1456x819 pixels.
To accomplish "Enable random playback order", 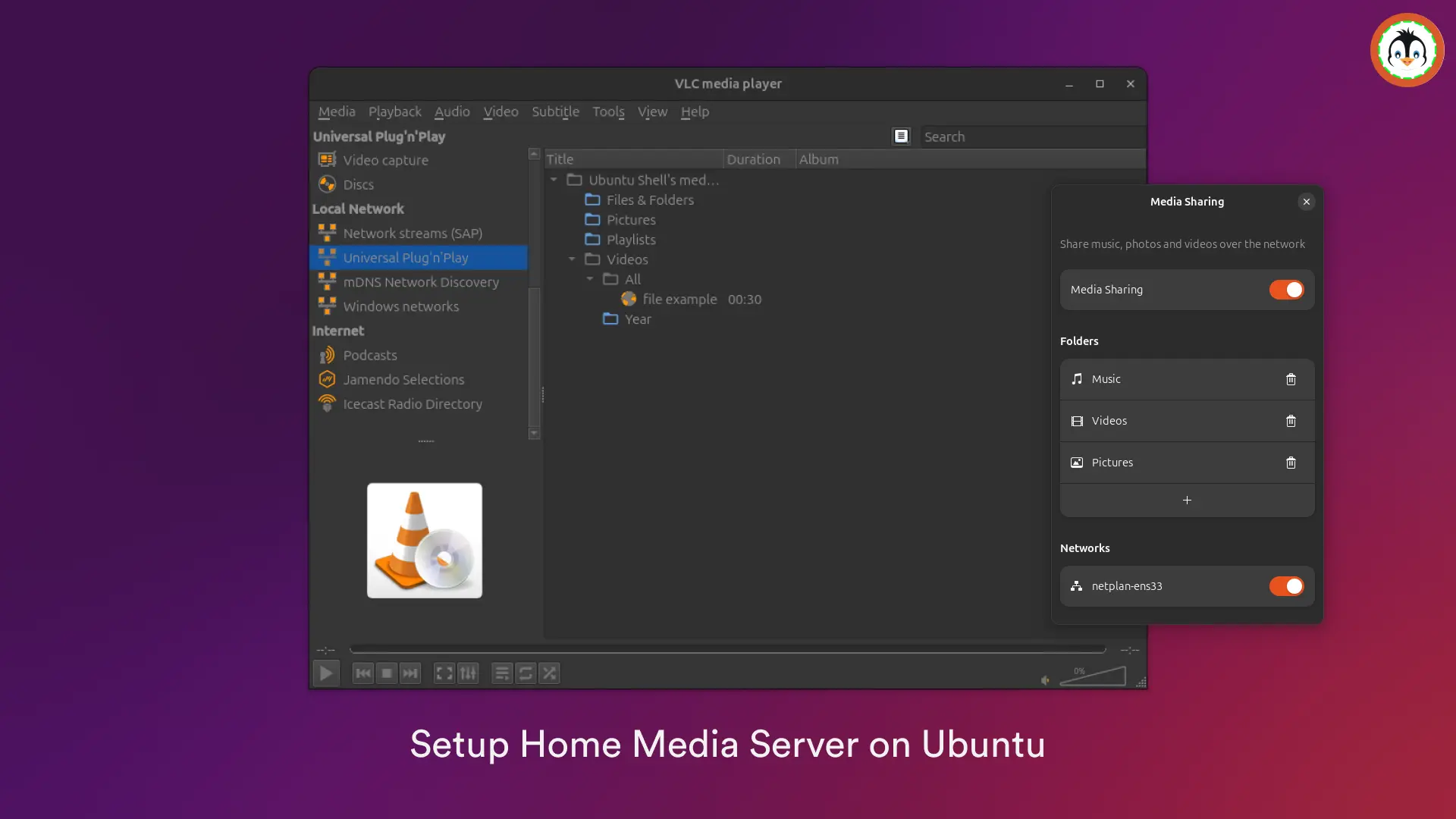I will (x=550, y=673).
